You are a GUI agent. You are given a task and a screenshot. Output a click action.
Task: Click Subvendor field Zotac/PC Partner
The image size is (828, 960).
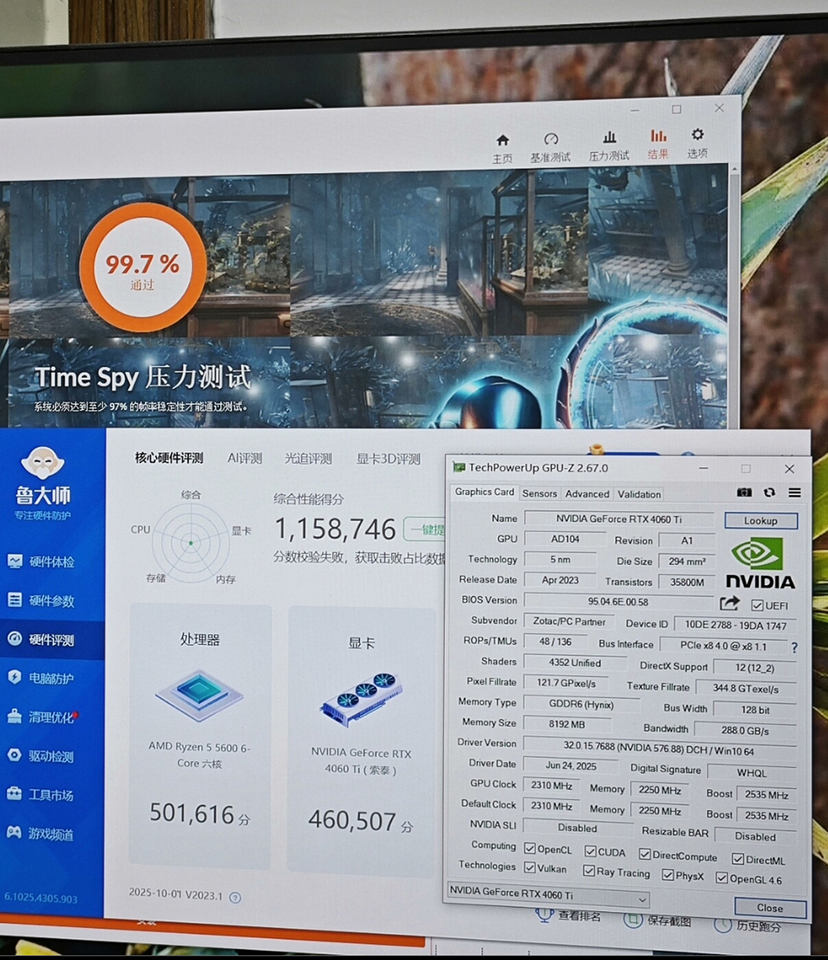[568, 621]
